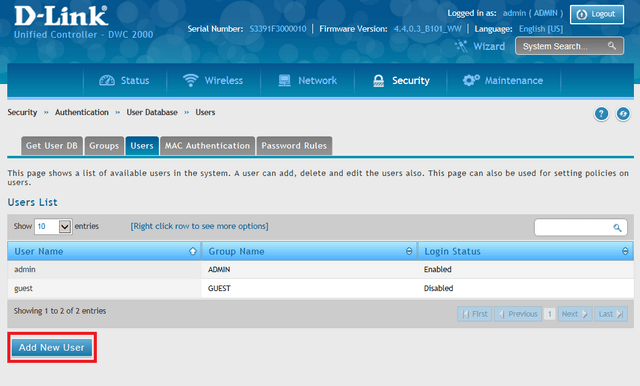Viewport: 640px width, 386px height.
Task: Switch to the Groups tab
Action: click(104, 146)
